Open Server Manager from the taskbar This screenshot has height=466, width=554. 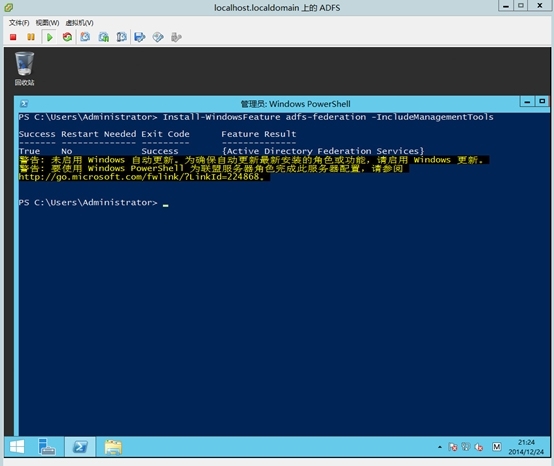point(47,447)
